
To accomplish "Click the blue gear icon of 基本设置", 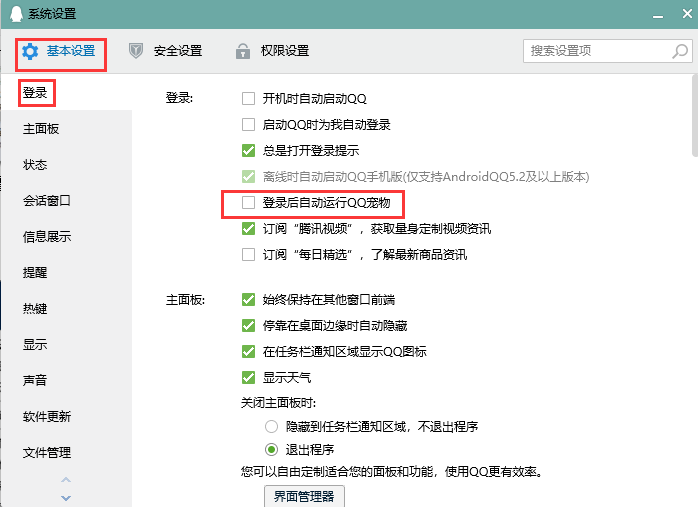I will [x=30, y=51].
